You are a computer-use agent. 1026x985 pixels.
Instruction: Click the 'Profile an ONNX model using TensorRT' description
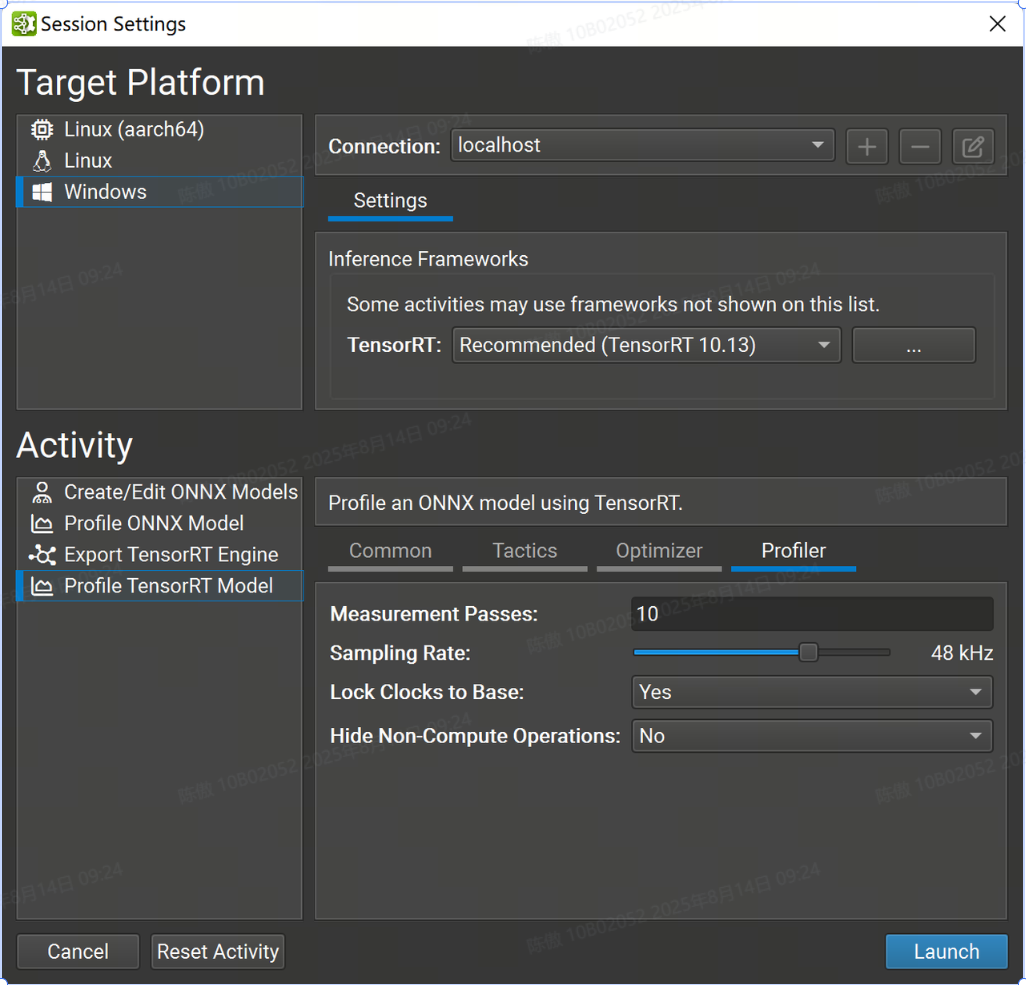505,503
